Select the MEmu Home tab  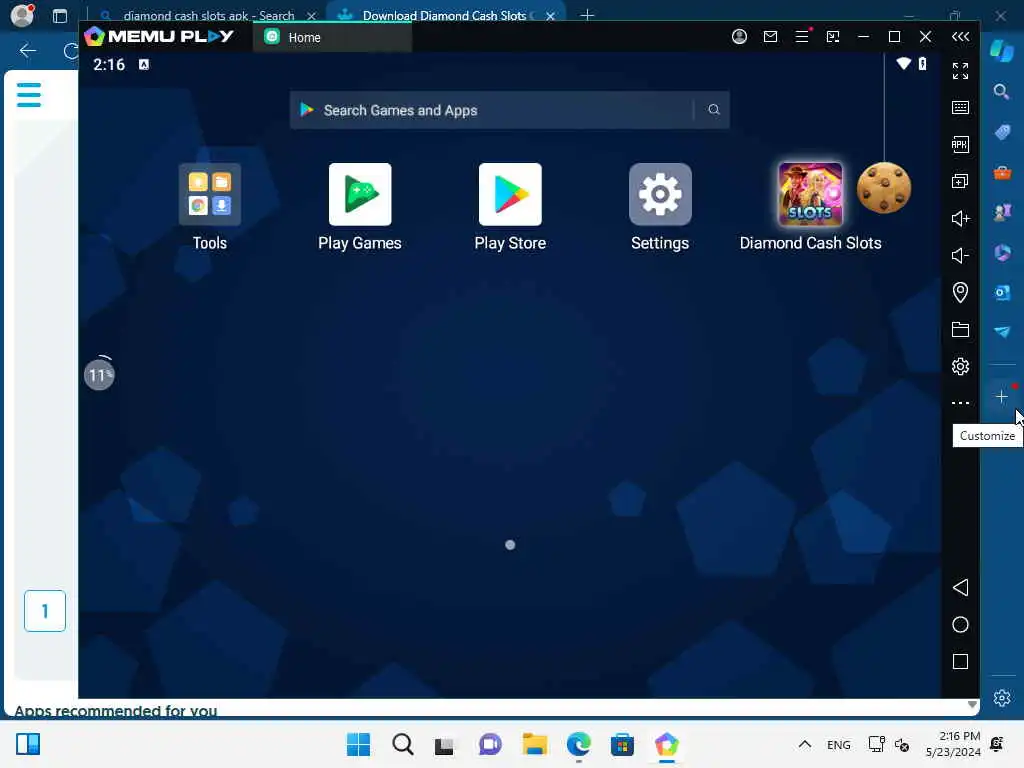pyautogui.click(x=332, y=37)
